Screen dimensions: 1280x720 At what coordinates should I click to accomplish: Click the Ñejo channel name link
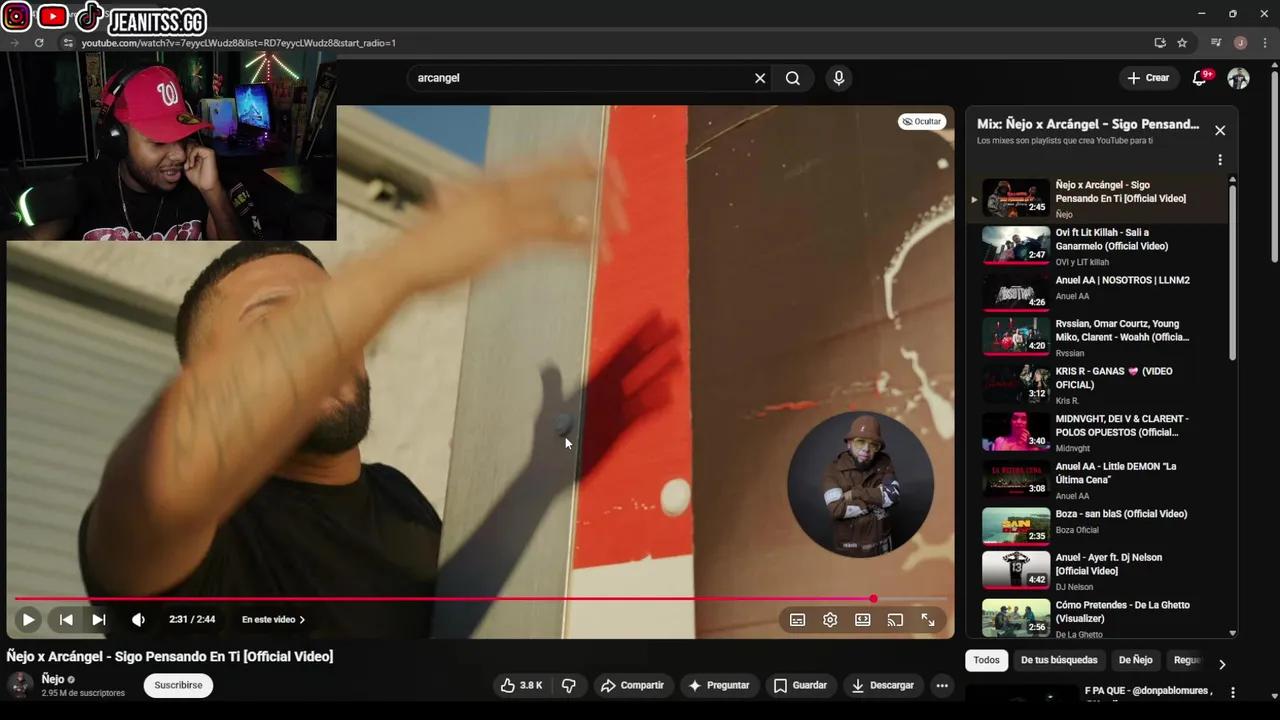52,679
